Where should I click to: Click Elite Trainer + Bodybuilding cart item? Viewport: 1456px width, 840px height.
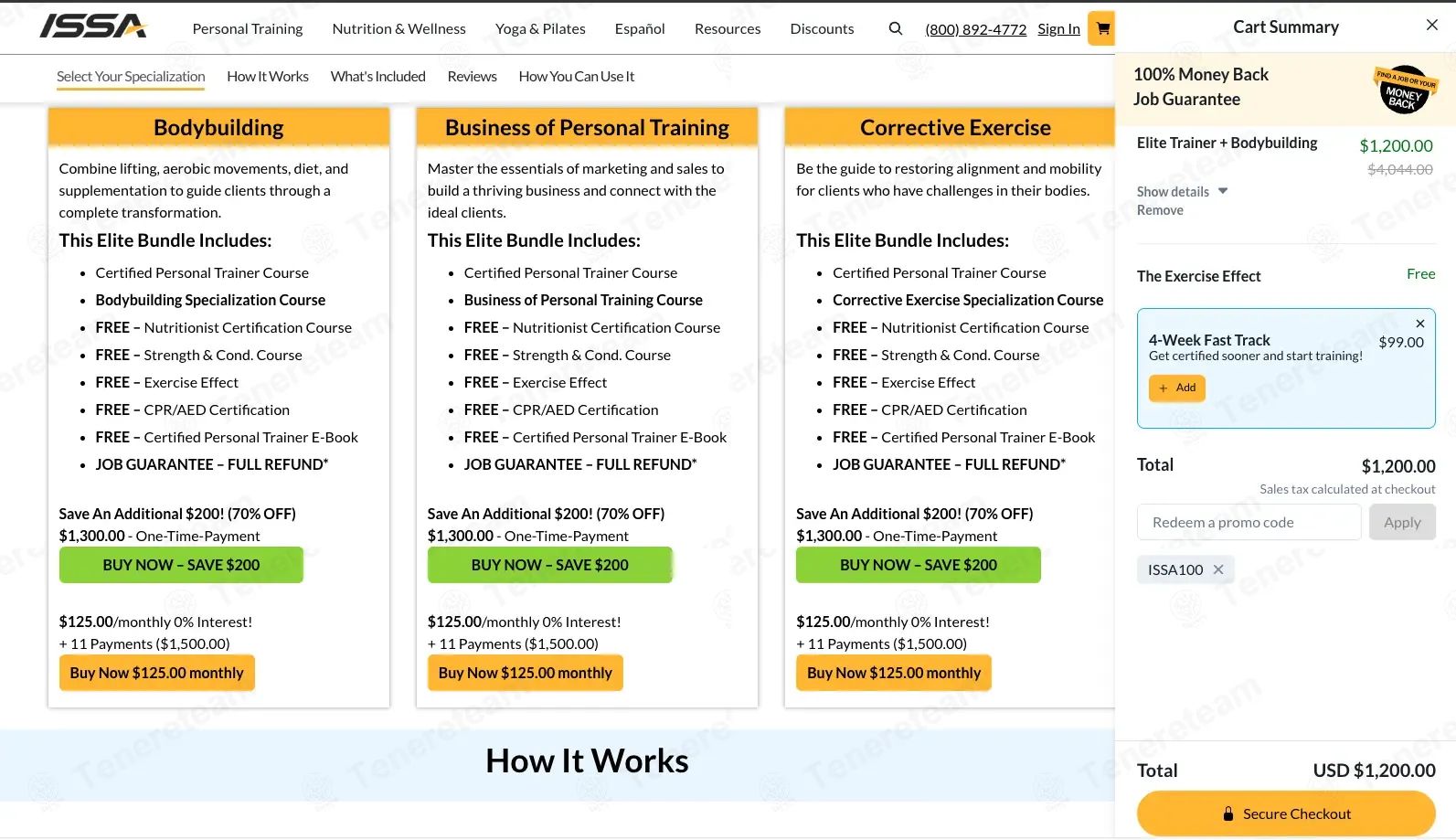[x=1227, y=143]
